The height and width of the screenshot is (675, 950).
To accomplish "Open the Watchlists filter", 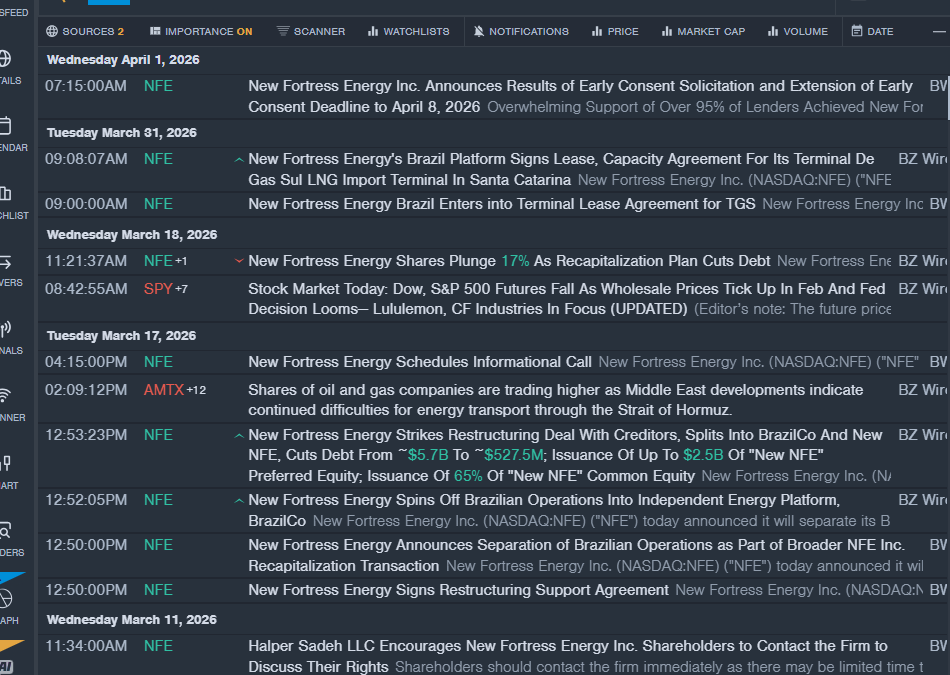I will (x=409, y=32).
